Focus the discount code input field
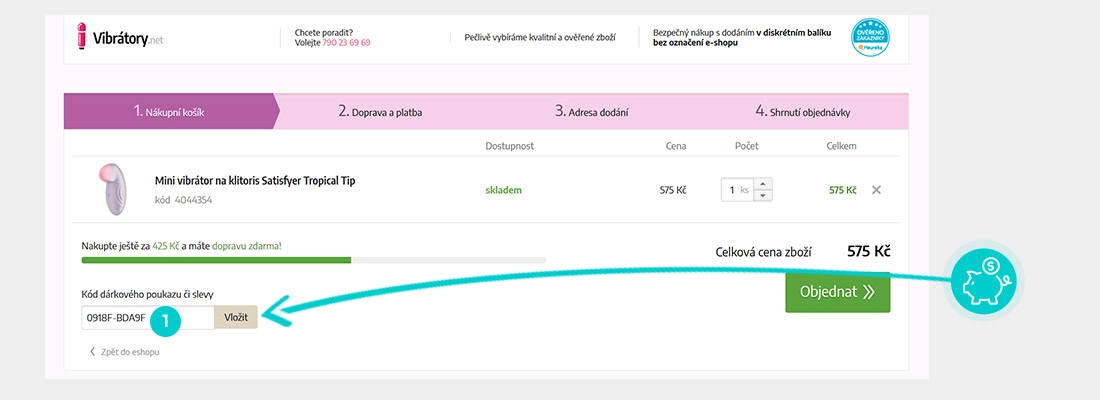The width and height of the screenshot is (1100, 400). click(148, 317)
